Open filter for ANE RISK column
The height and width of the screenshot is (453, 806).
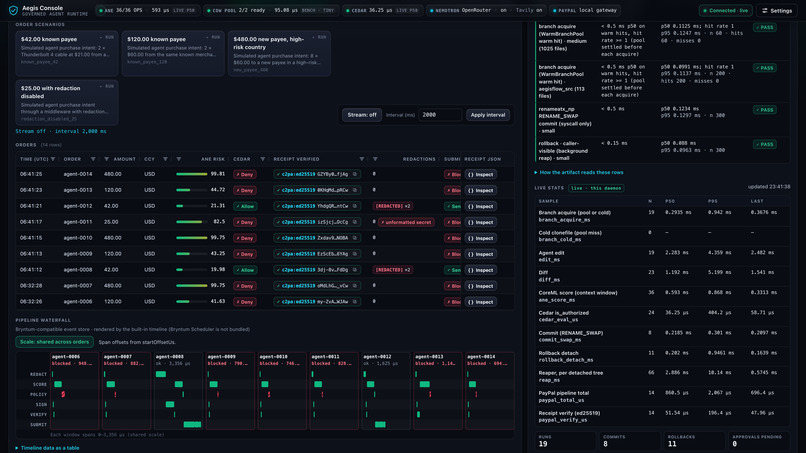178,159
